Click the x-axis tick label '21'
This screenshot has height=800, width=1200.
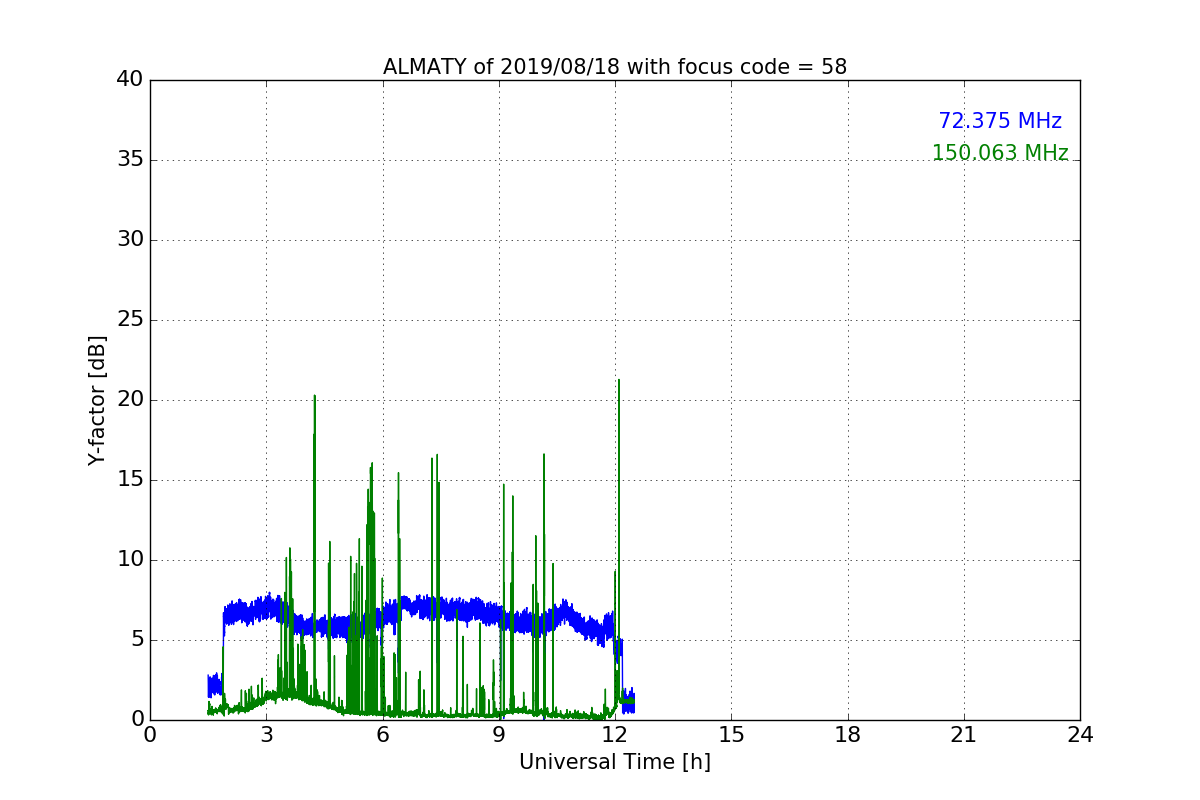click(x=964, y=735)
